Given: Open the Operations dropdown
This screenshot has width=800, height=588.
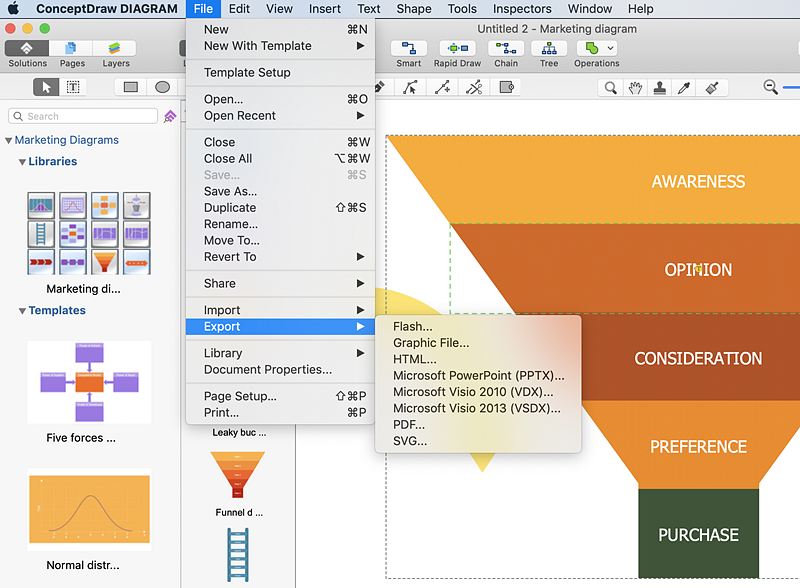Looking at the screenshot, I should pos(597,48).
